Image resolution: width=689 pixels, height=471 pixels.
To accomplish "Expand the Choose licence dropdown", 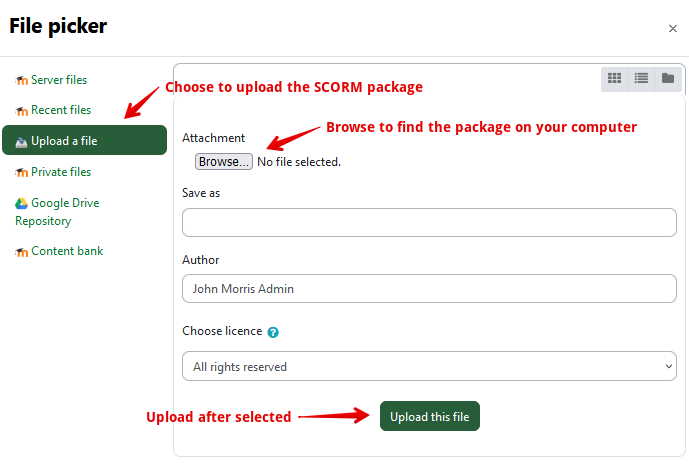I will tap(429, 367).
